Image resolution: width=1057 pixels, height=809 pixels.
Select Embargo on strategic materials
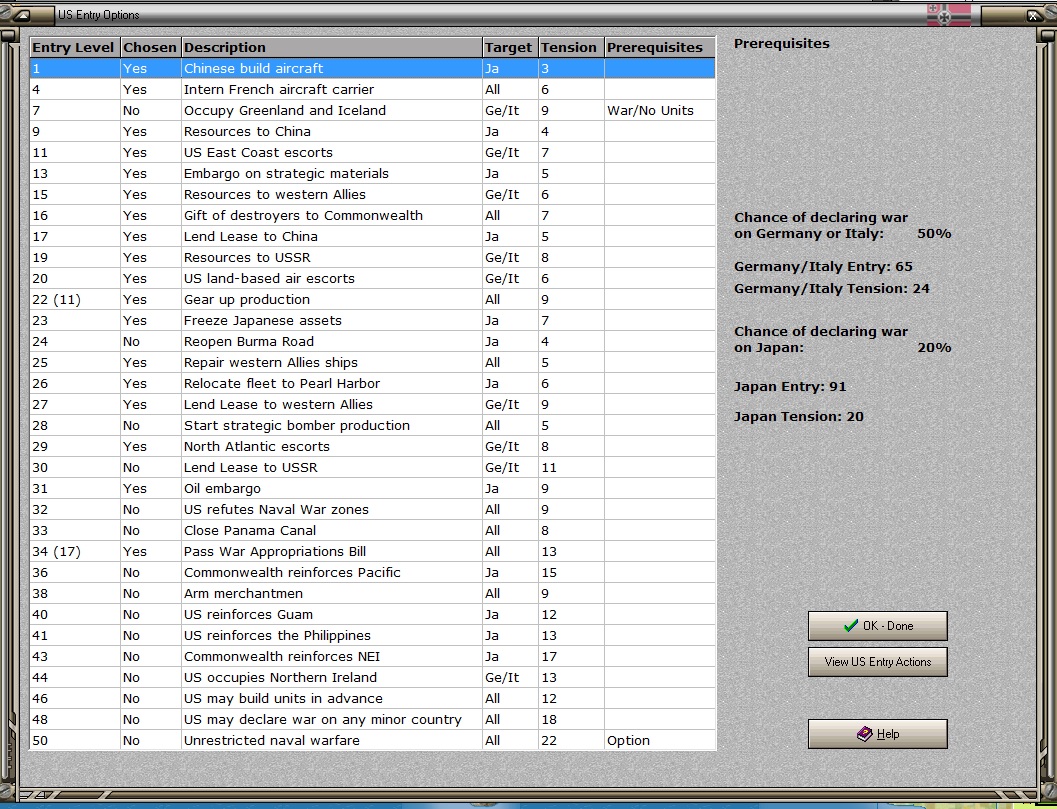click(x=372, y=173)
